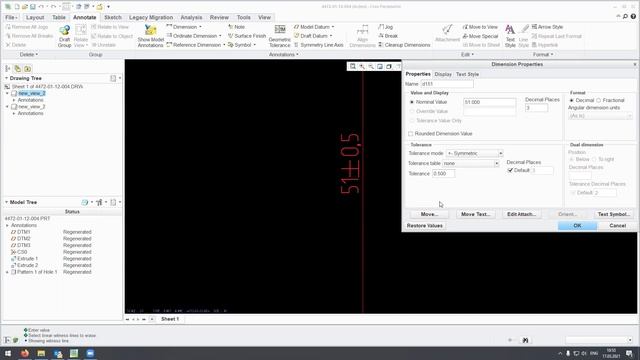Click the Tolerance value field

[x=444, y=173]
